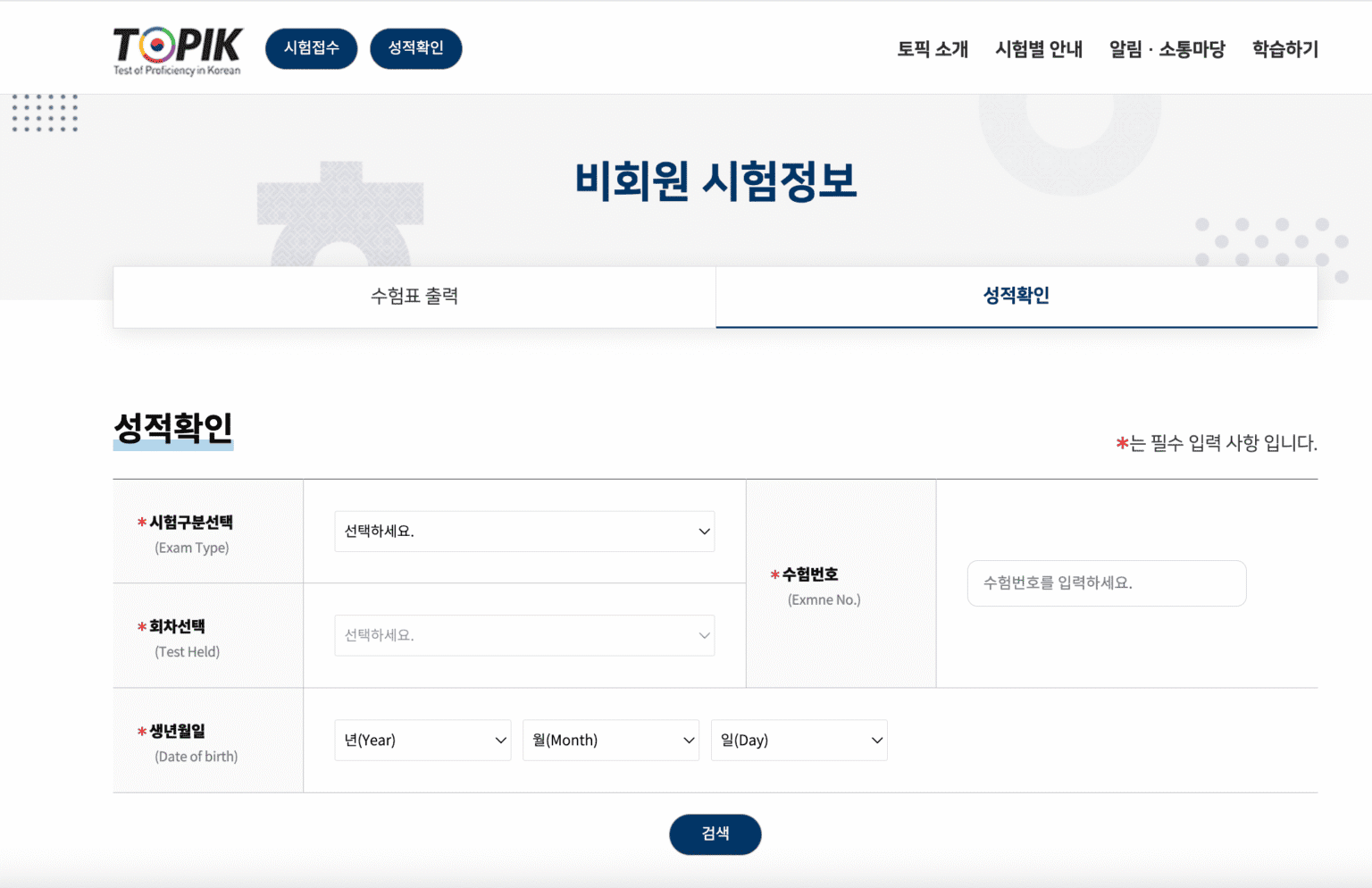Image resolution: width=1372 pixels, height=888 pixels.
Task: Open the 월(Month) birth month dropdown
Action: [611, 741]
